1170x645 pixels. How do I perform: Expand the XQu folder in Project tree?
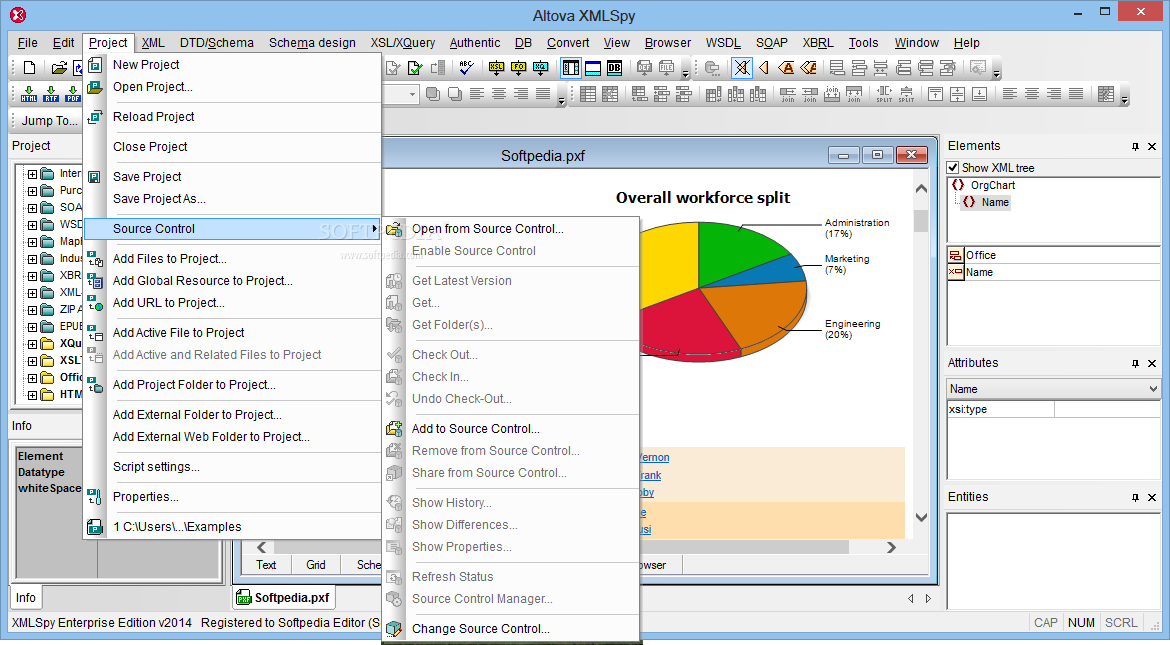(32, 344)
